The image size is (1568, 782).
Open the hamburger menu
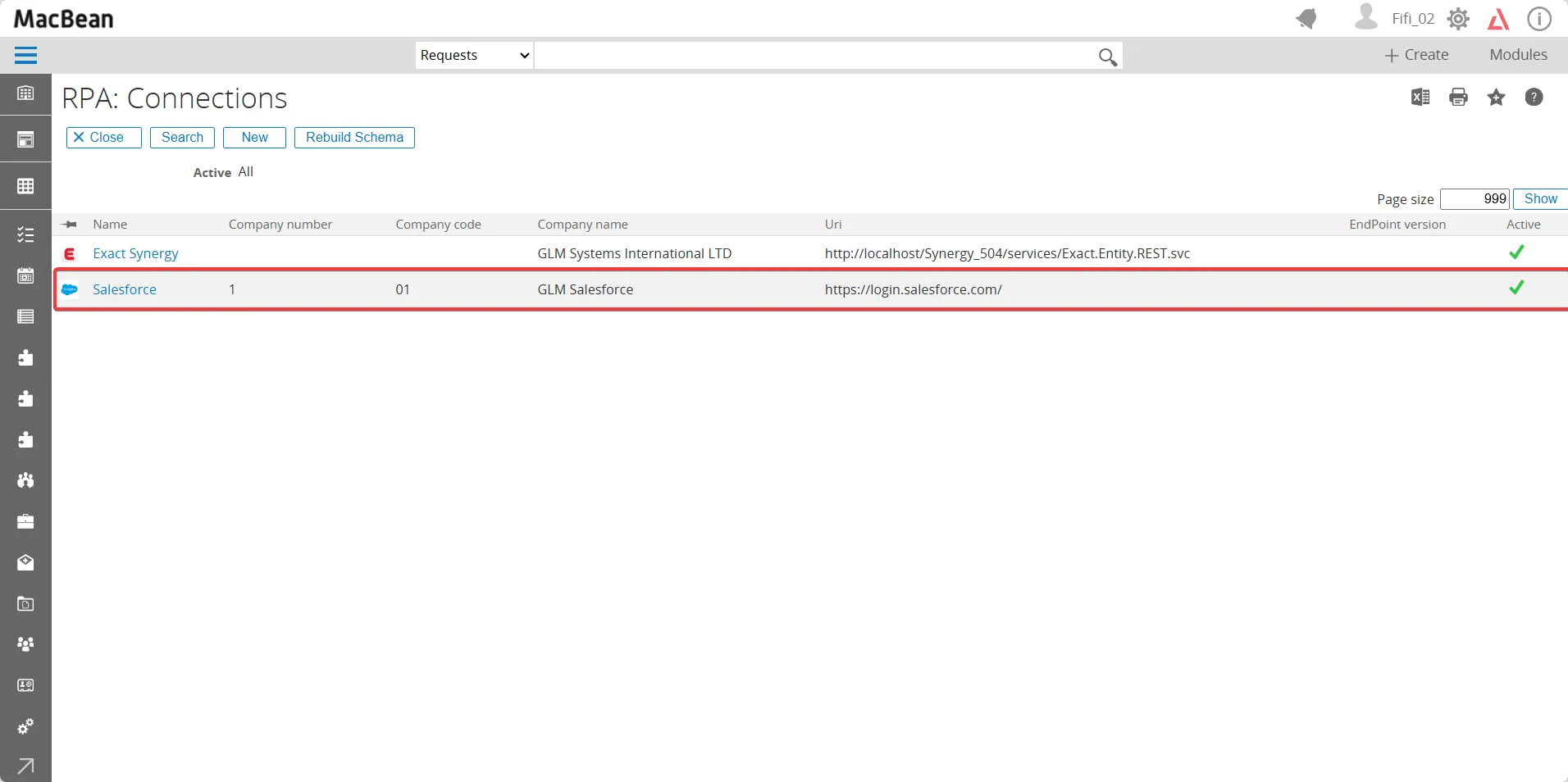point(25,56)
